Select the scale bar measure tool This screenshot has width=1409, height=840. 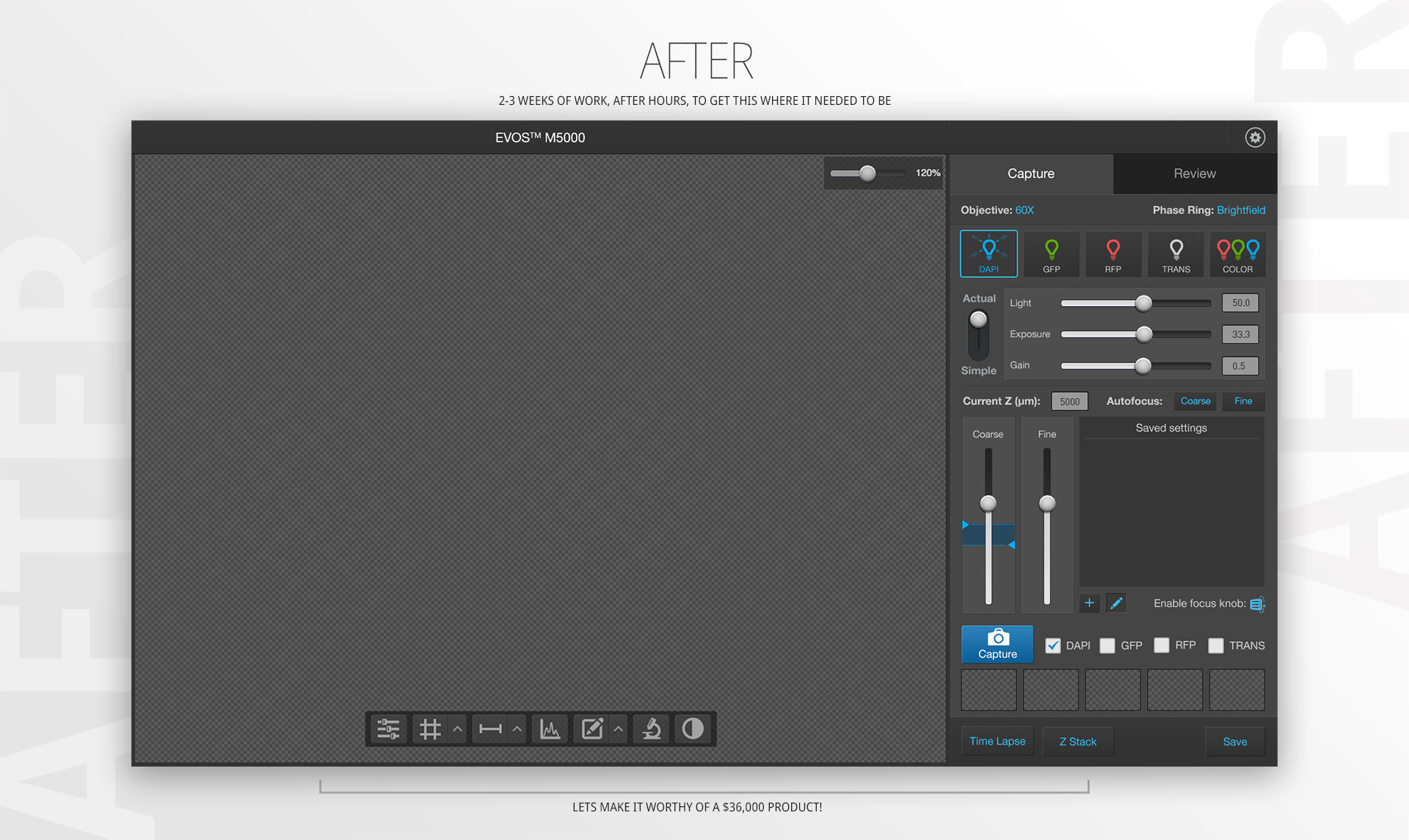(x=490, y=729)
